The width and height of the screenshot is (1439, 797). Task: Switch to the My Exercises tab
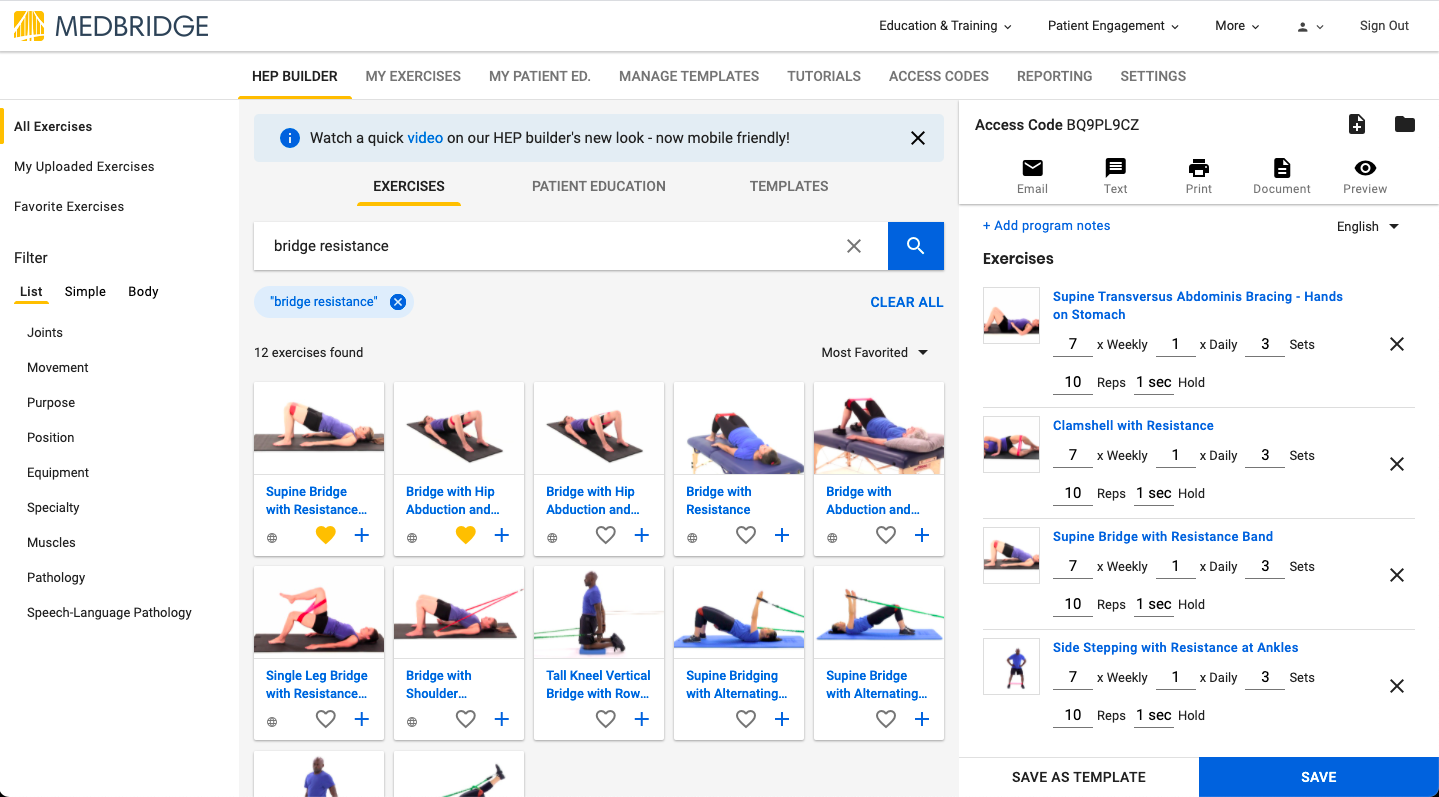point(413,76)
